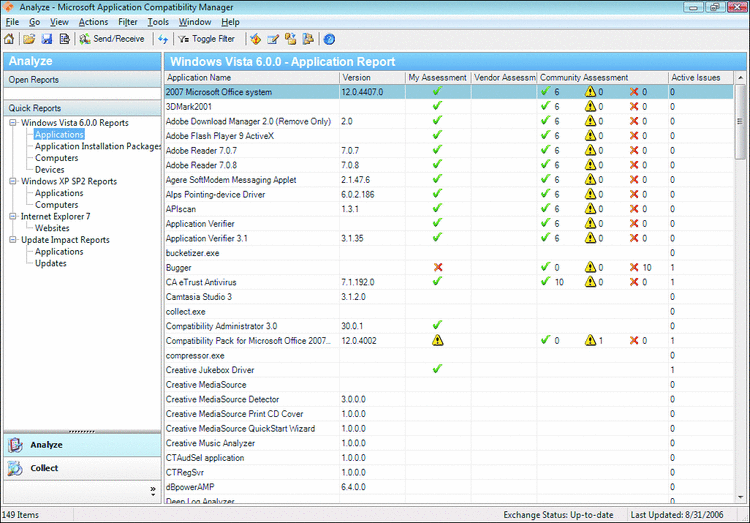750x523 pixels.
Task: Click the Analyze navigation button
Action: point(82,445)
